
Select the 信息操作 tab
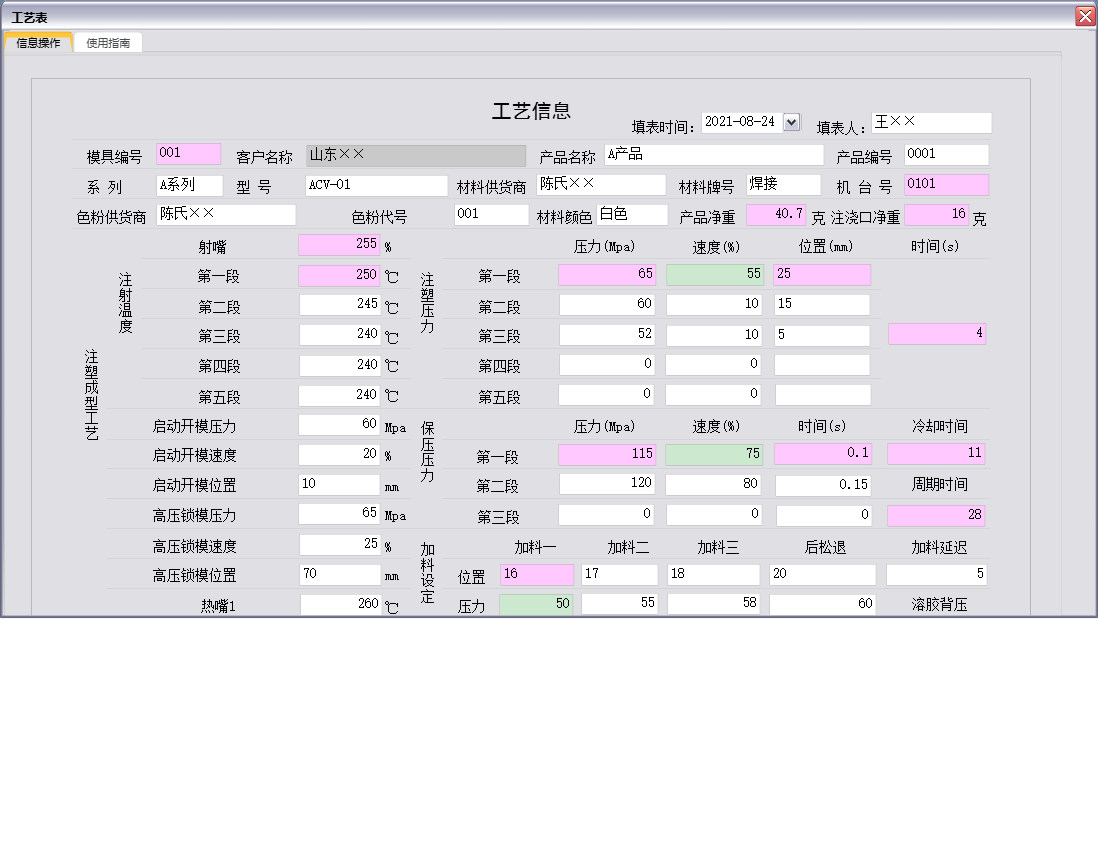(x=37, y=43)
